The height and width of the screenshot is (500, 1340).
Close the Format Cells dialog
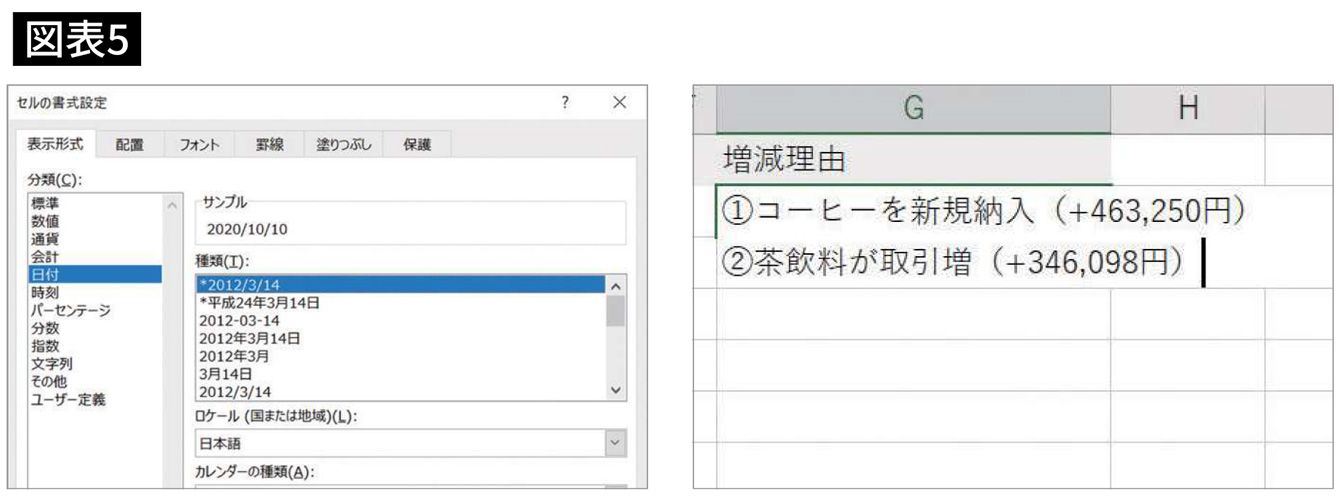tap(619, 103)
